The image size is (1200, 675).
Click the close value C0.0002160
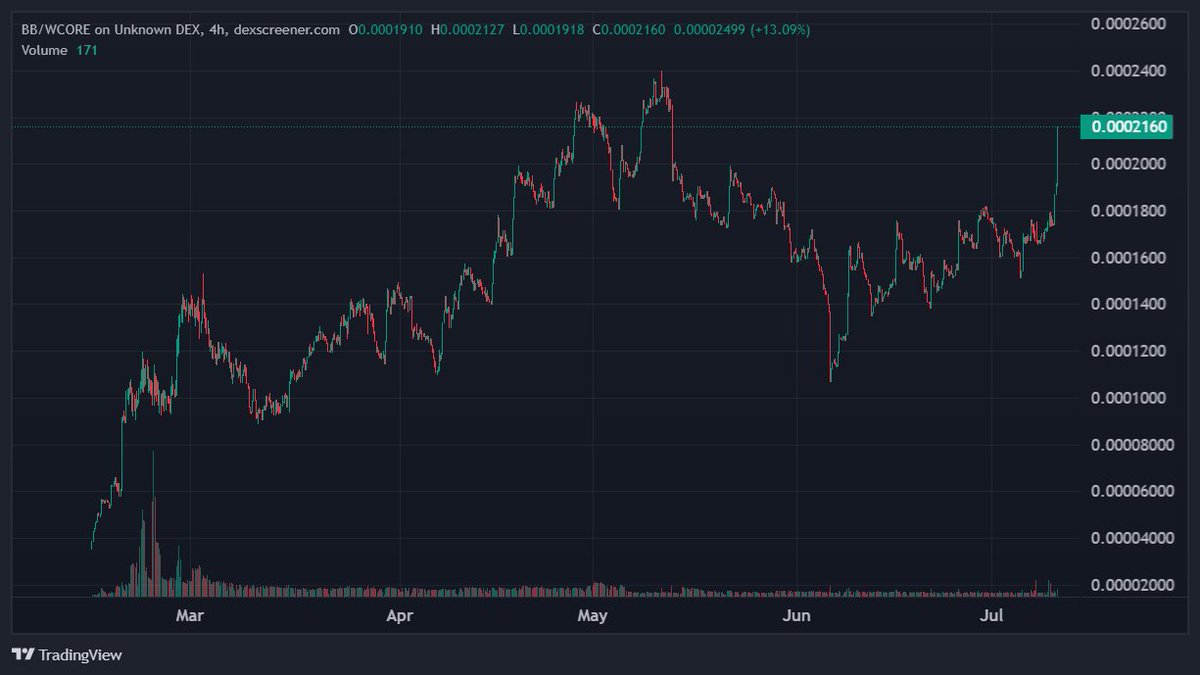(x=630, y=30)
